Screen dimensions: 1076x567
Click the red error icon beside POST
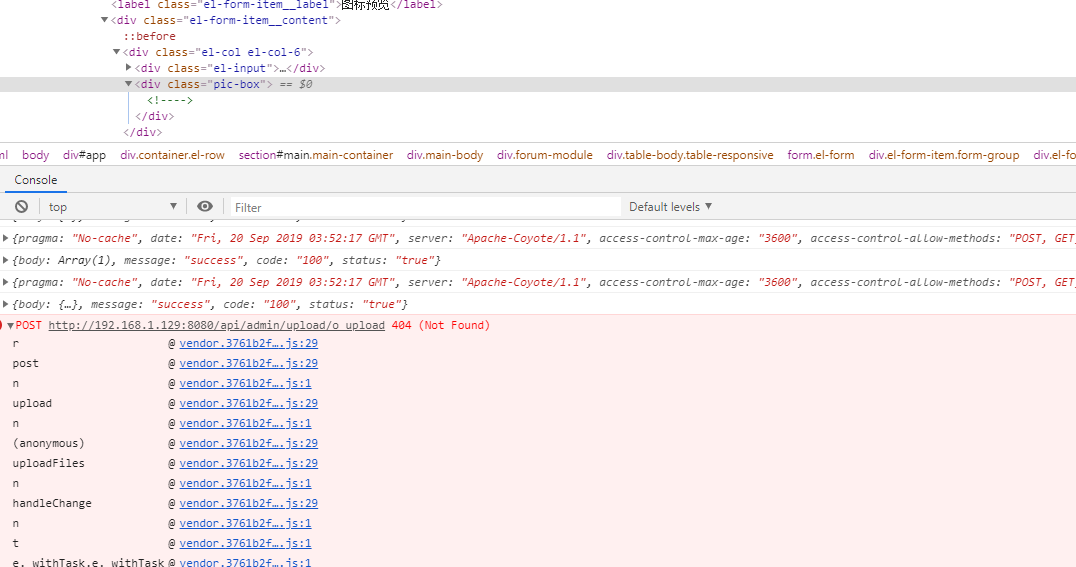click(4, 326)
